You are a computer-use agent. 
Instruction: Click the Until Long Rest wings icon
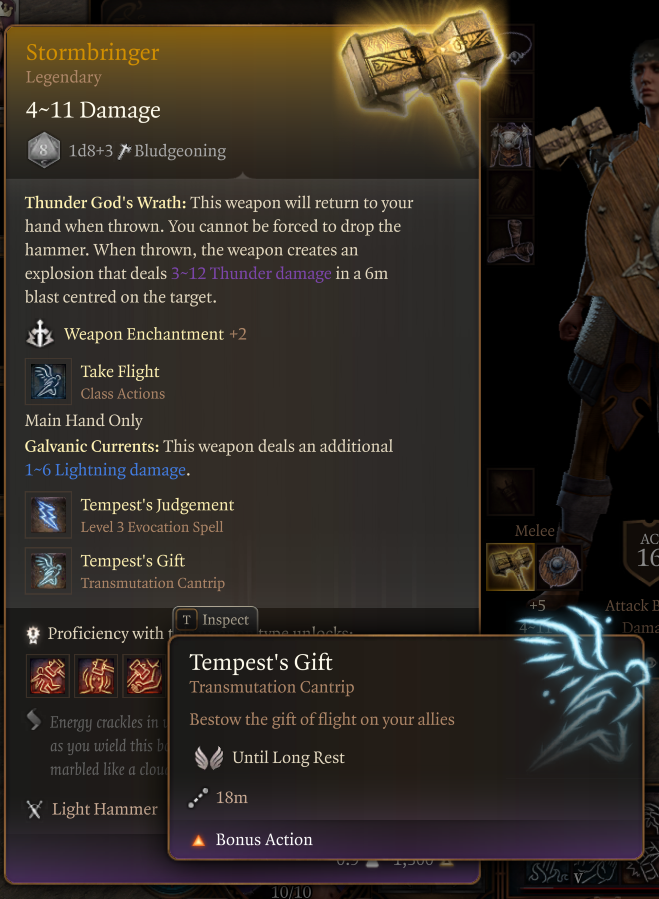208,758
